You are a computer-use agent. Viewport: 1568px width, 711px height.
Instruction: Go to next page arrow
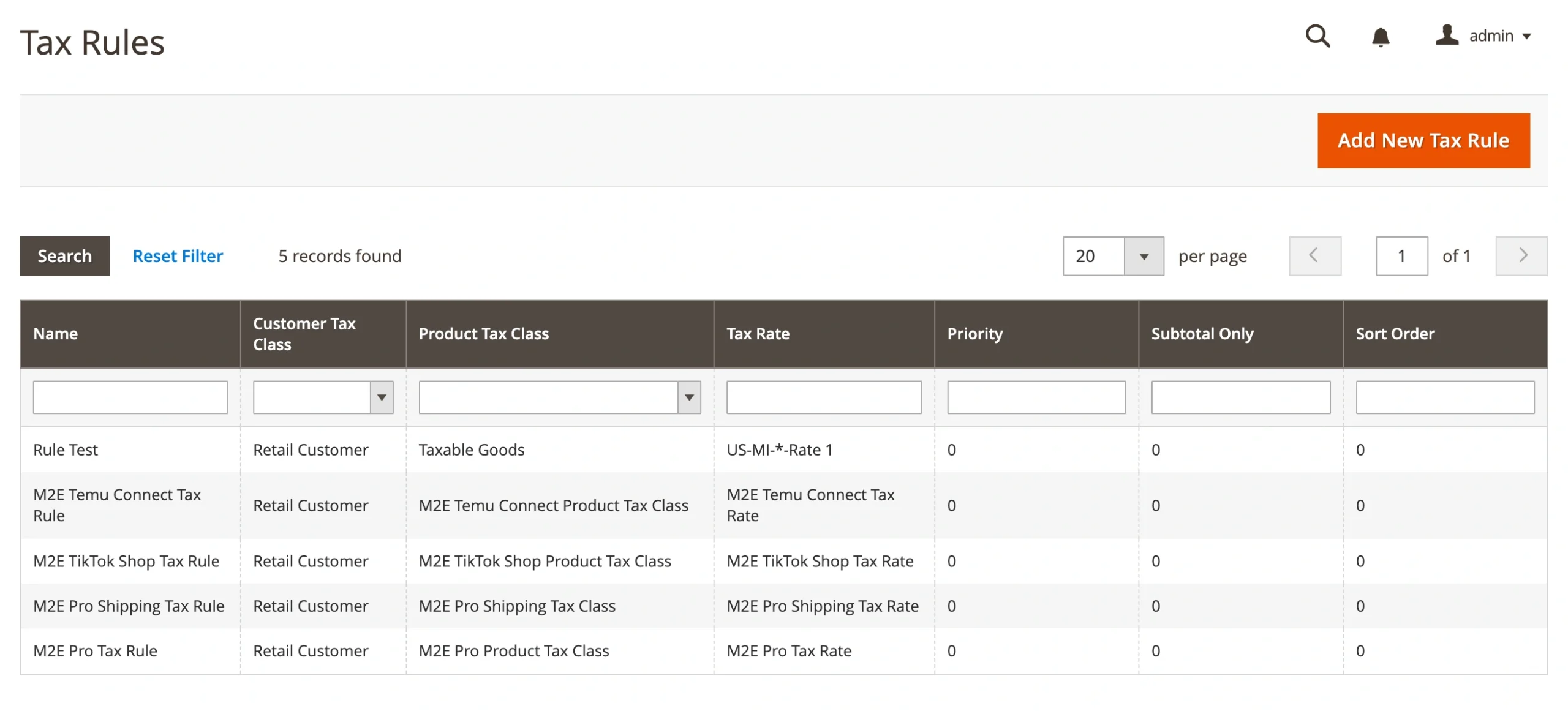pyautogui.click(x=1521, y=256)
